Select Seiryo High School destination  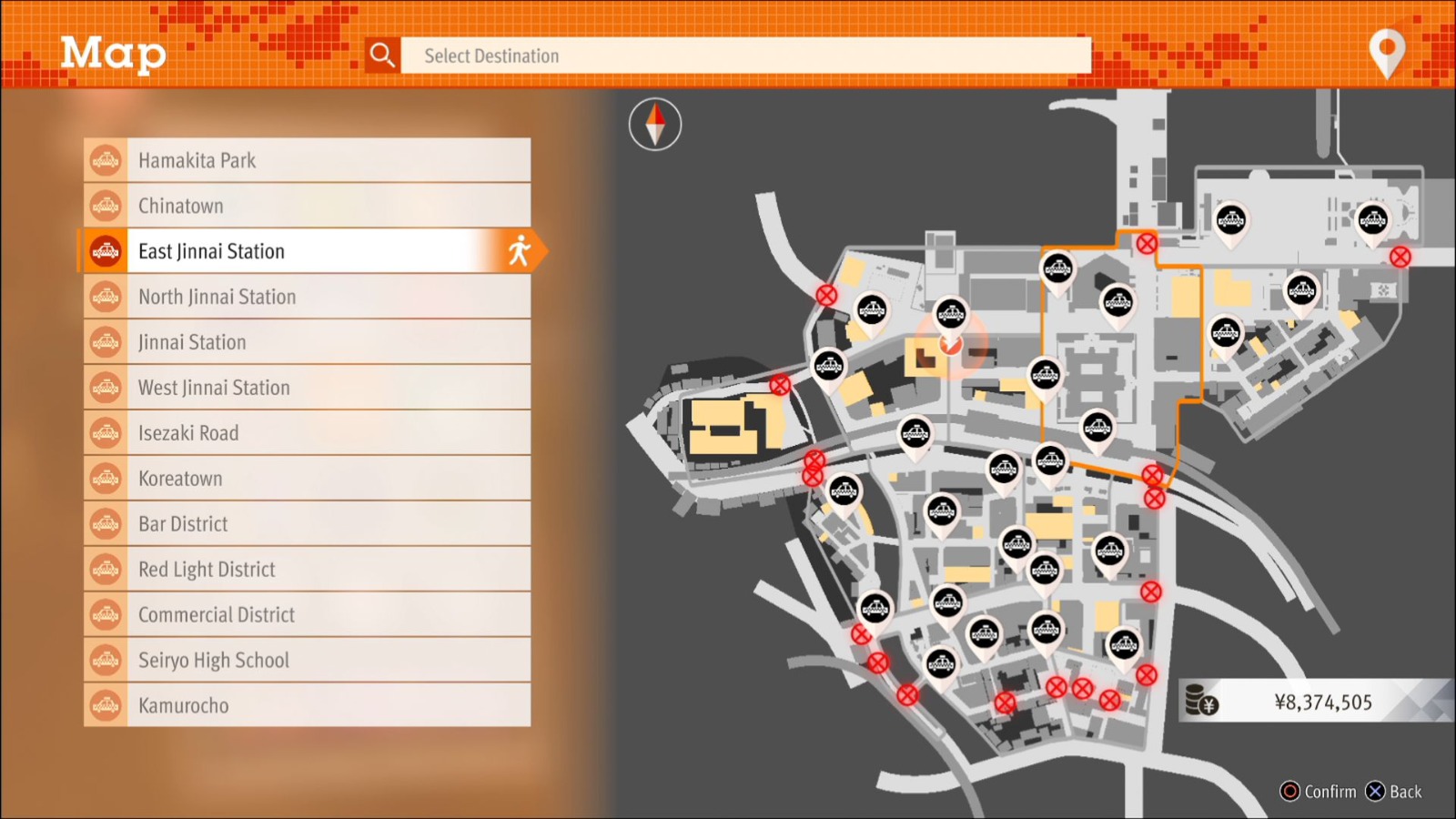pyautogui.click(x=307, y=661)
